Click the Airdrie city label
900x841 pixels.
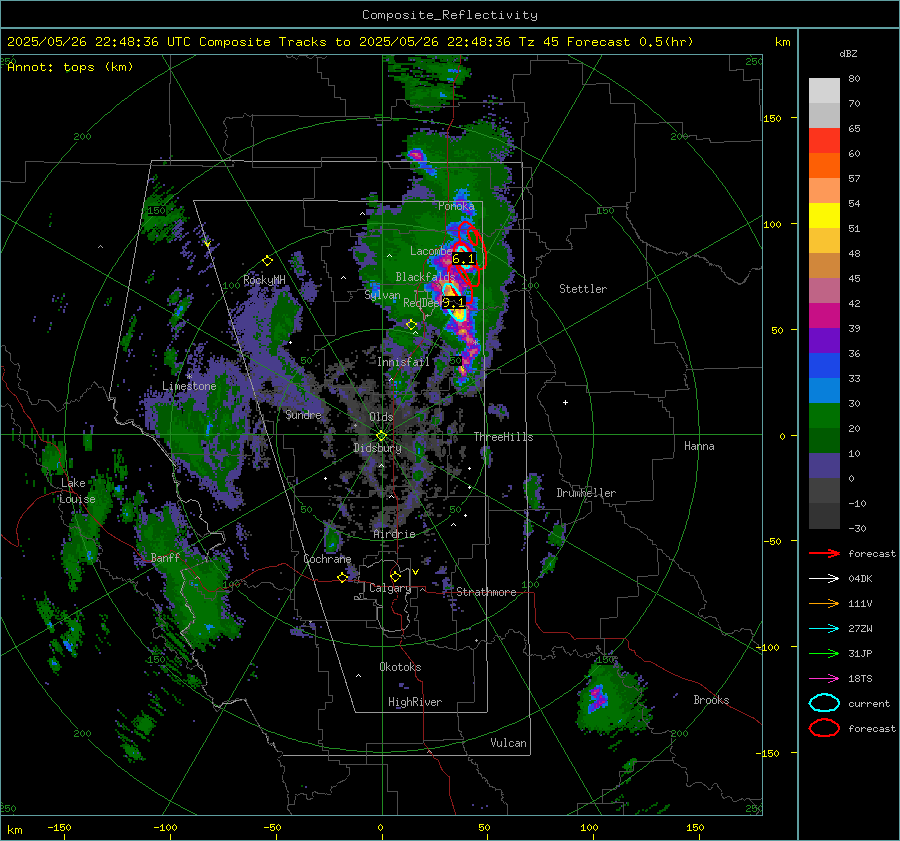tap(394, 534)
